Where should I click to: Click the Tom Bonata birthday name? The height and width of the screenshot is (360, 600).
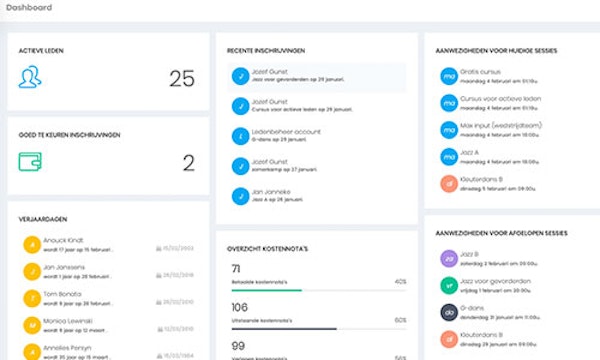pyautogui.click(x=62, y=294)
